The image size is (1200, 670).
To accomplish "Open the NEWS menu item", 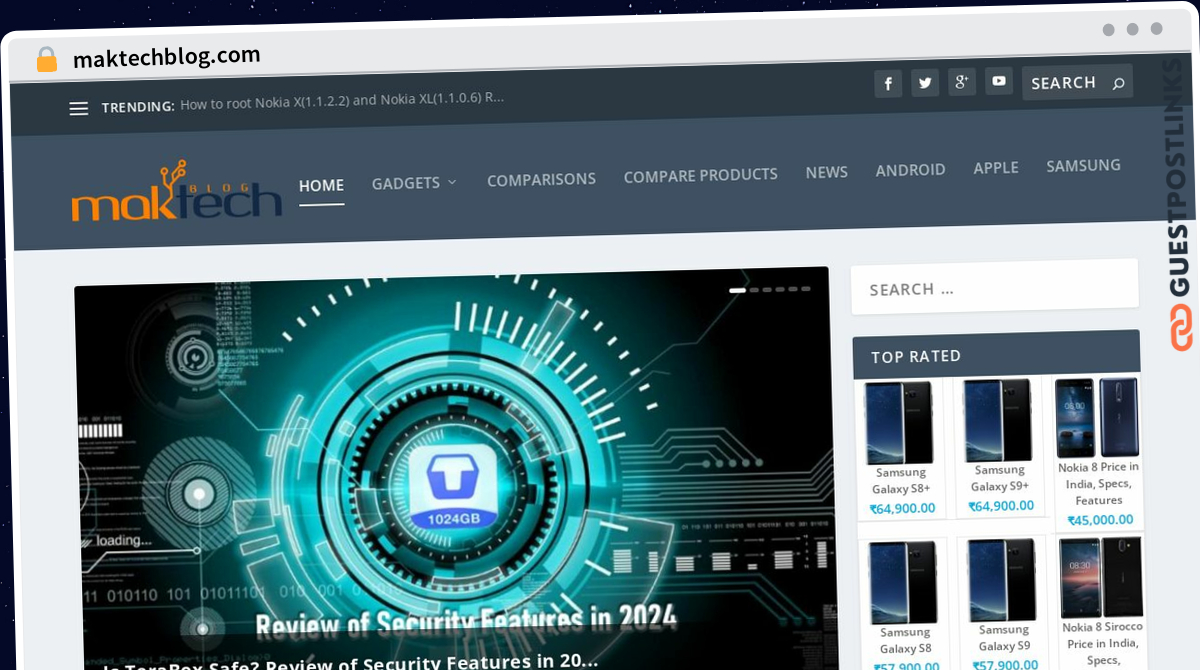I will tap(826, 172).
